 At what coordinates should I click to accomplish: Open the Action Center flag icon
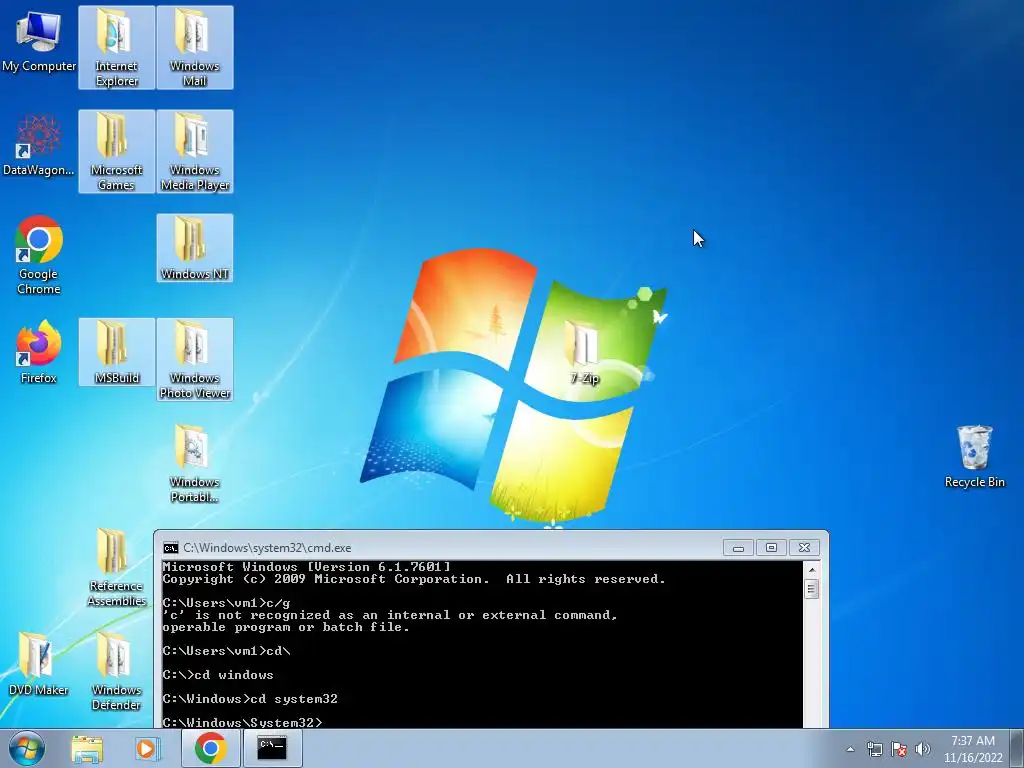click(899, 749)
